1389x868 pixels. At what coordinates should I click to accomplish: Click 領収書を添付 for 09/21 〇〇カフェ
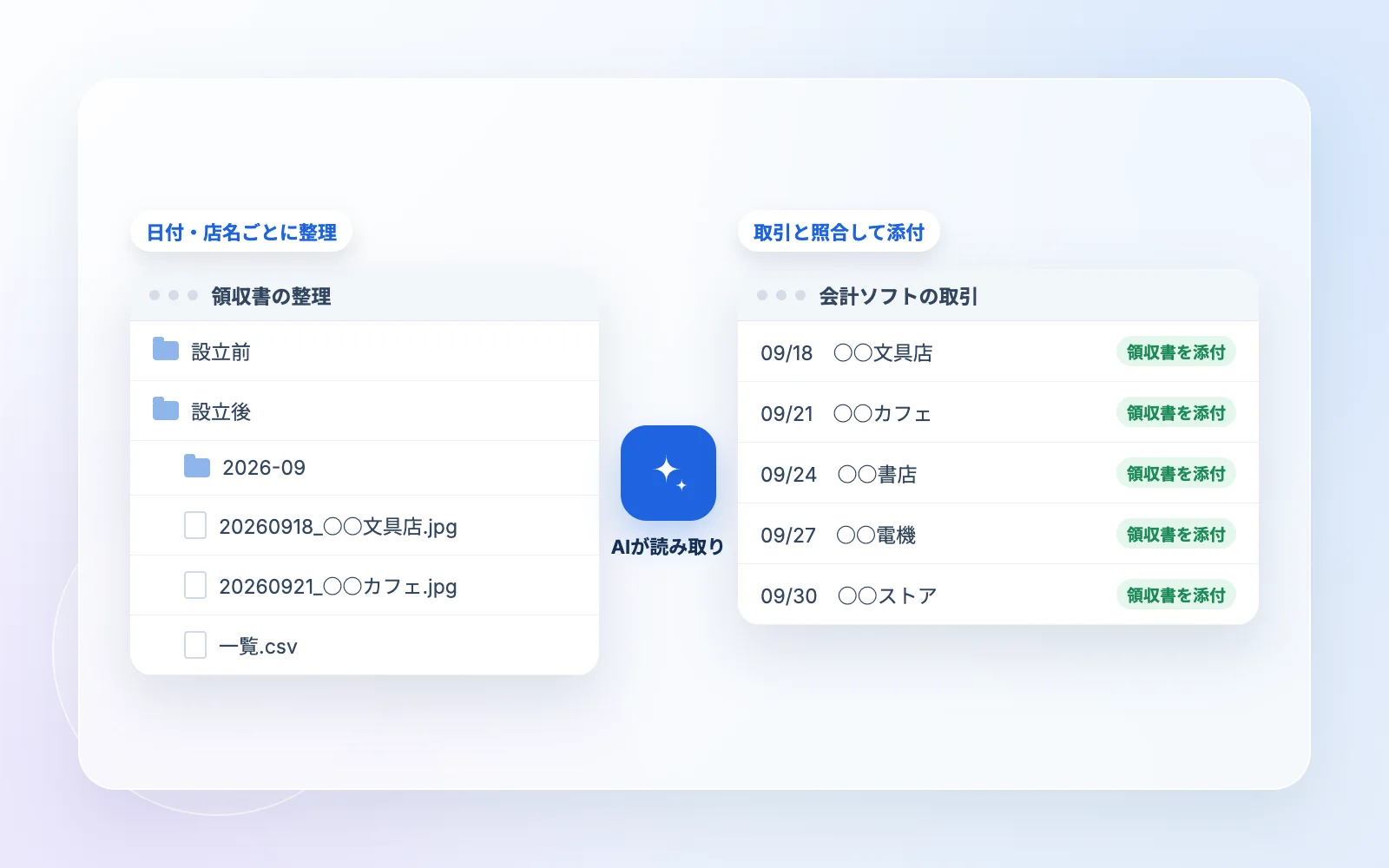[1175, 413]
